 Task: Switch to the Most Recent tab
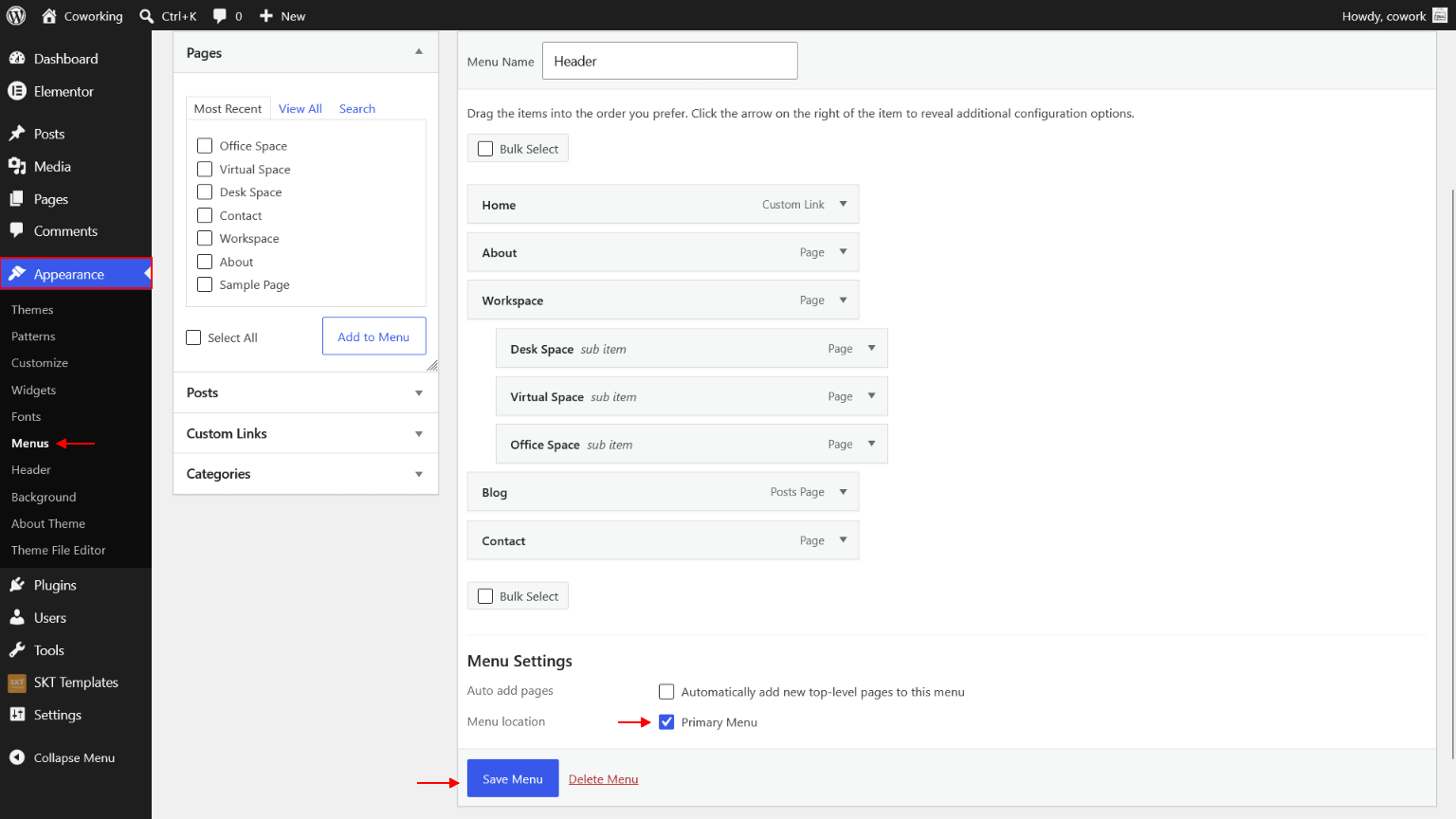[x=227, y=109]
